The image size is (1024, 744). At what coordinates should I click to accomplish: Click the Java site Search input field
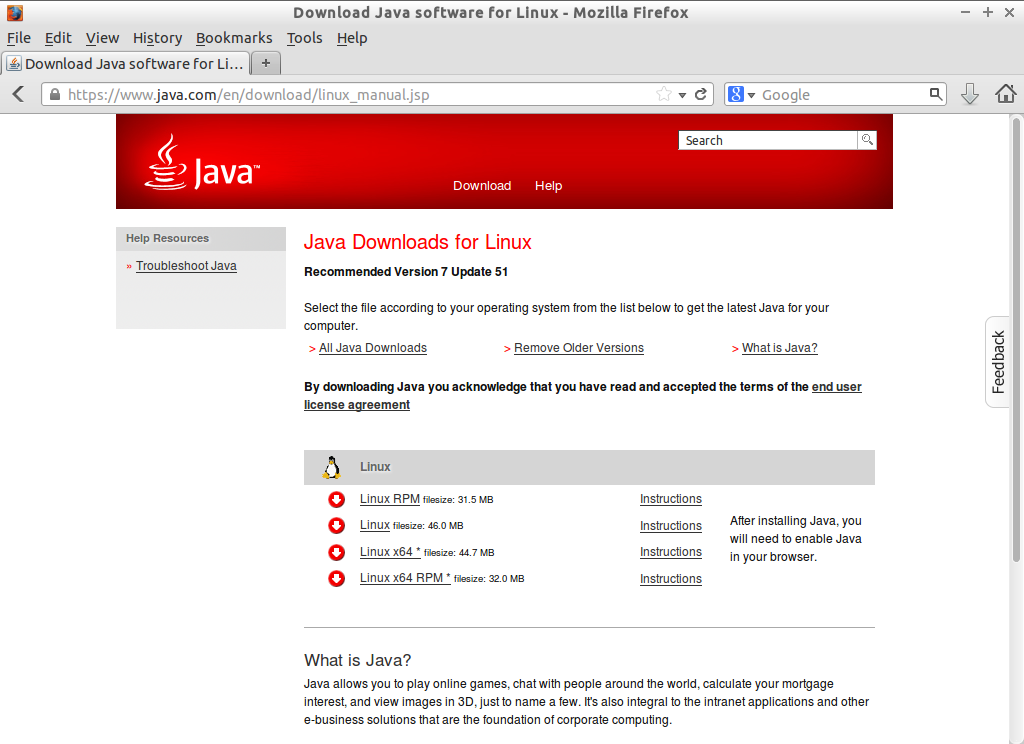768,140
